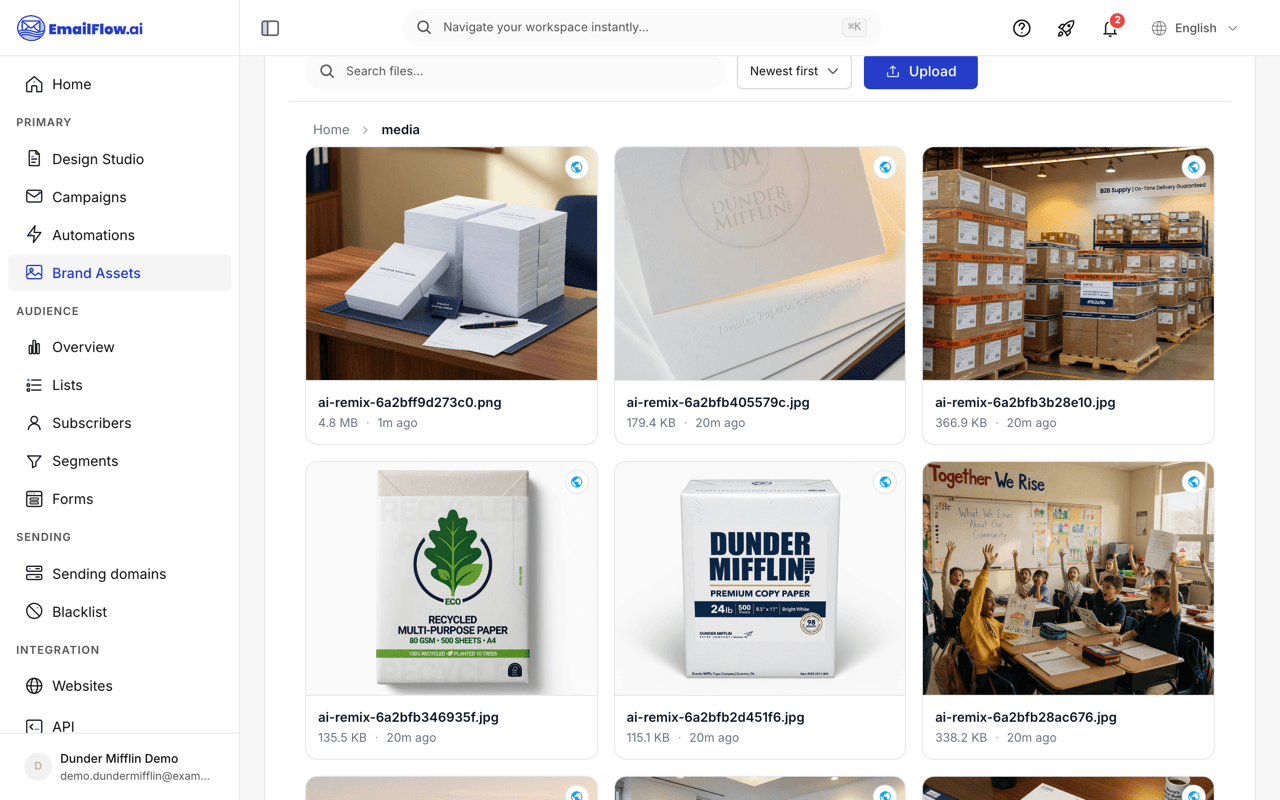Open Dunder Mifflin Demo account menu

(119, 767)
